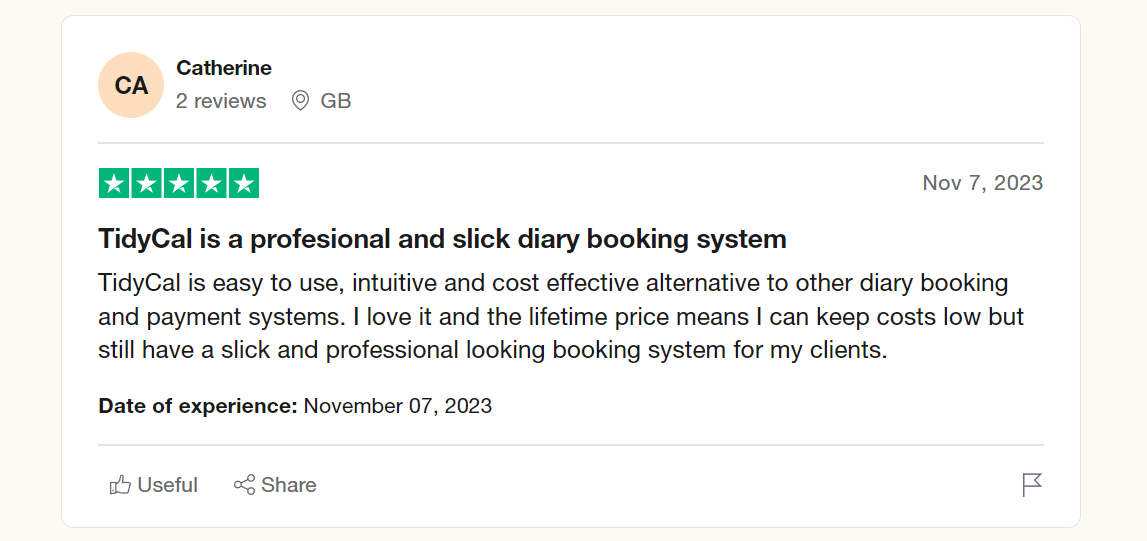Click the fifth green rating star
This screenshot has height=541, width=1147.
(x=243, y=183)
